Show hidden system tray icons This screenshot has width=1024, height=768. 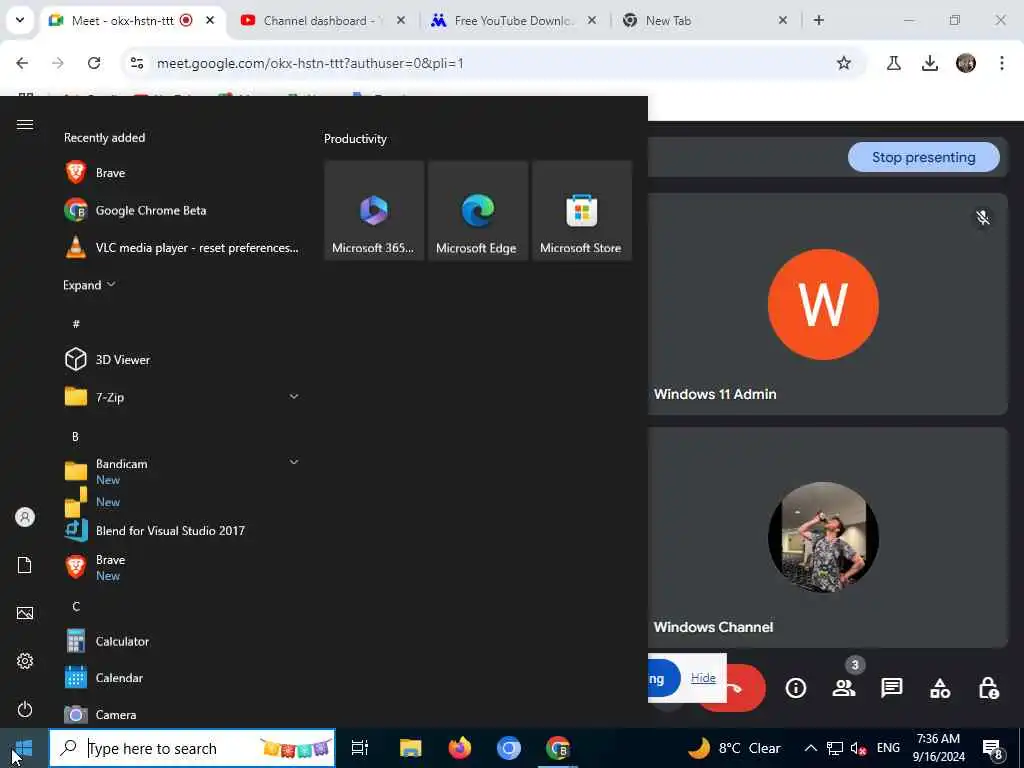[810, 748]
